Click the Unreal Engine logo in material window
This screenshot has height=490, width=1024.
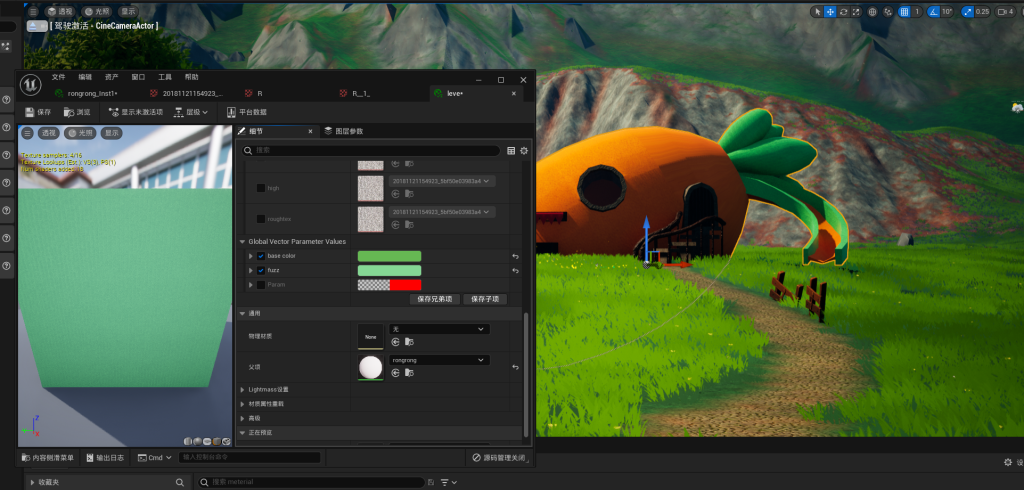30,85
